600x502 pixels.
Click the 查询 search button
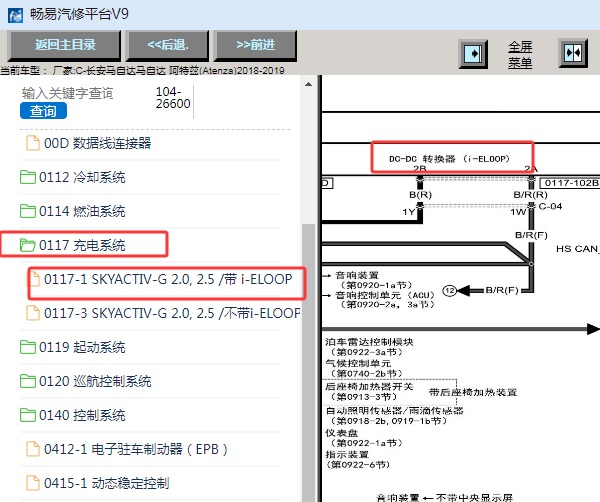(43, 111)
